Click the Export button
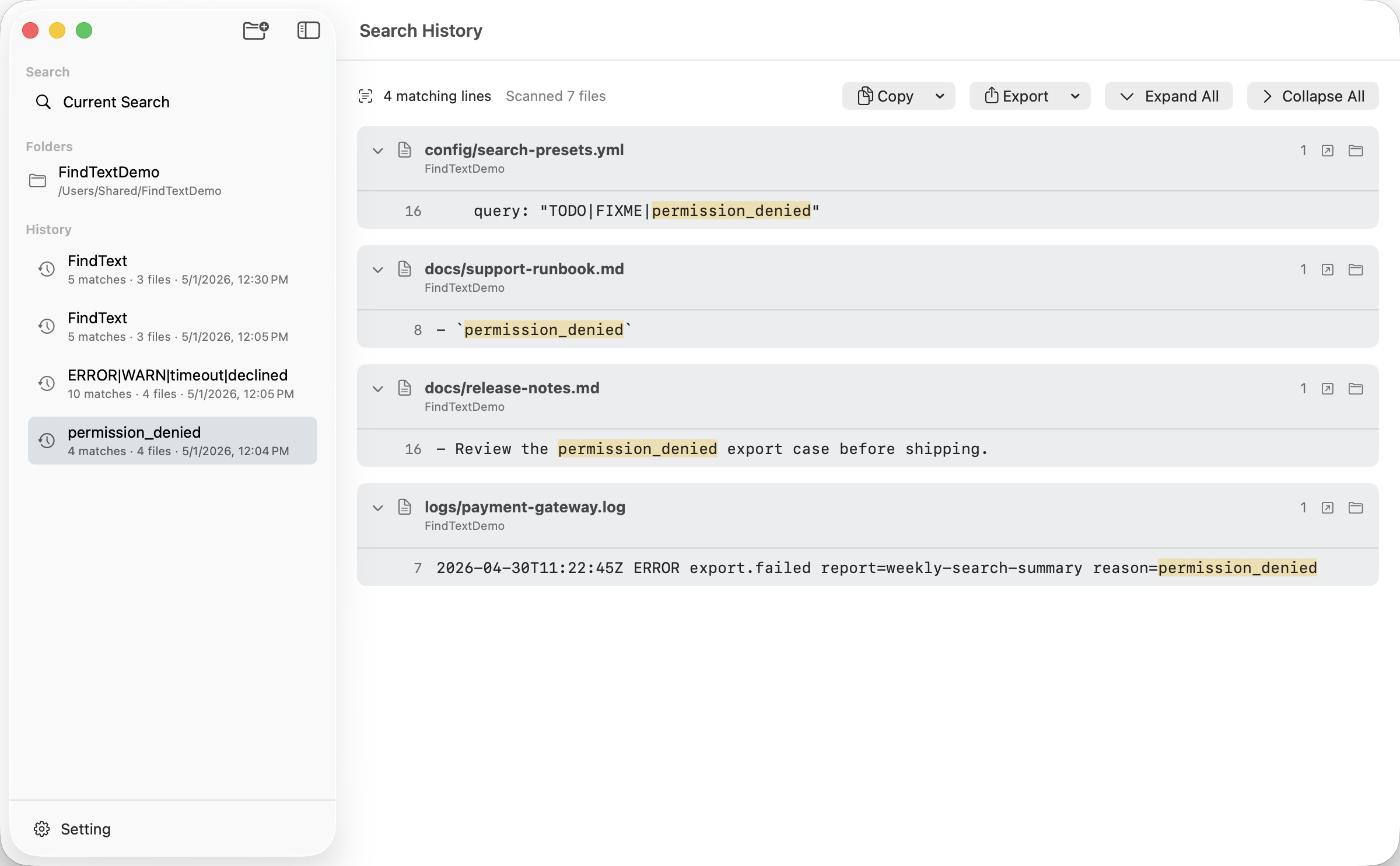This screenshot has height=866, width=1400. point(1017,96)
